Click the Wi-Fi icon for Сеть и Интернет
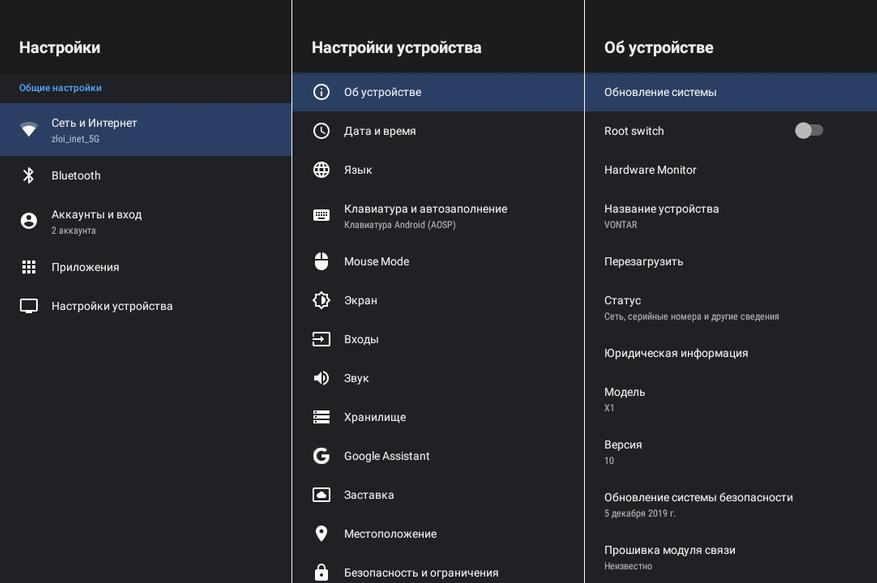This screenshot has width=877, height=583. pos(29,130)
